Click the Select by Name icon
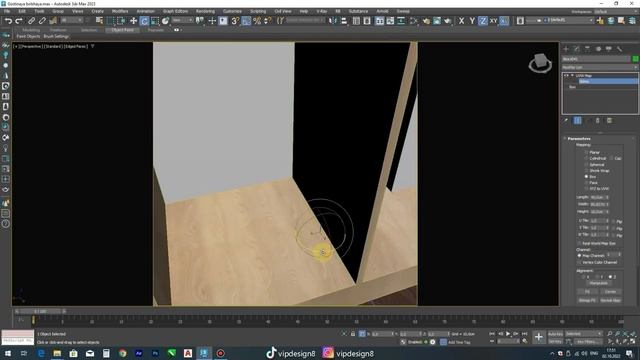 (99, 21)
